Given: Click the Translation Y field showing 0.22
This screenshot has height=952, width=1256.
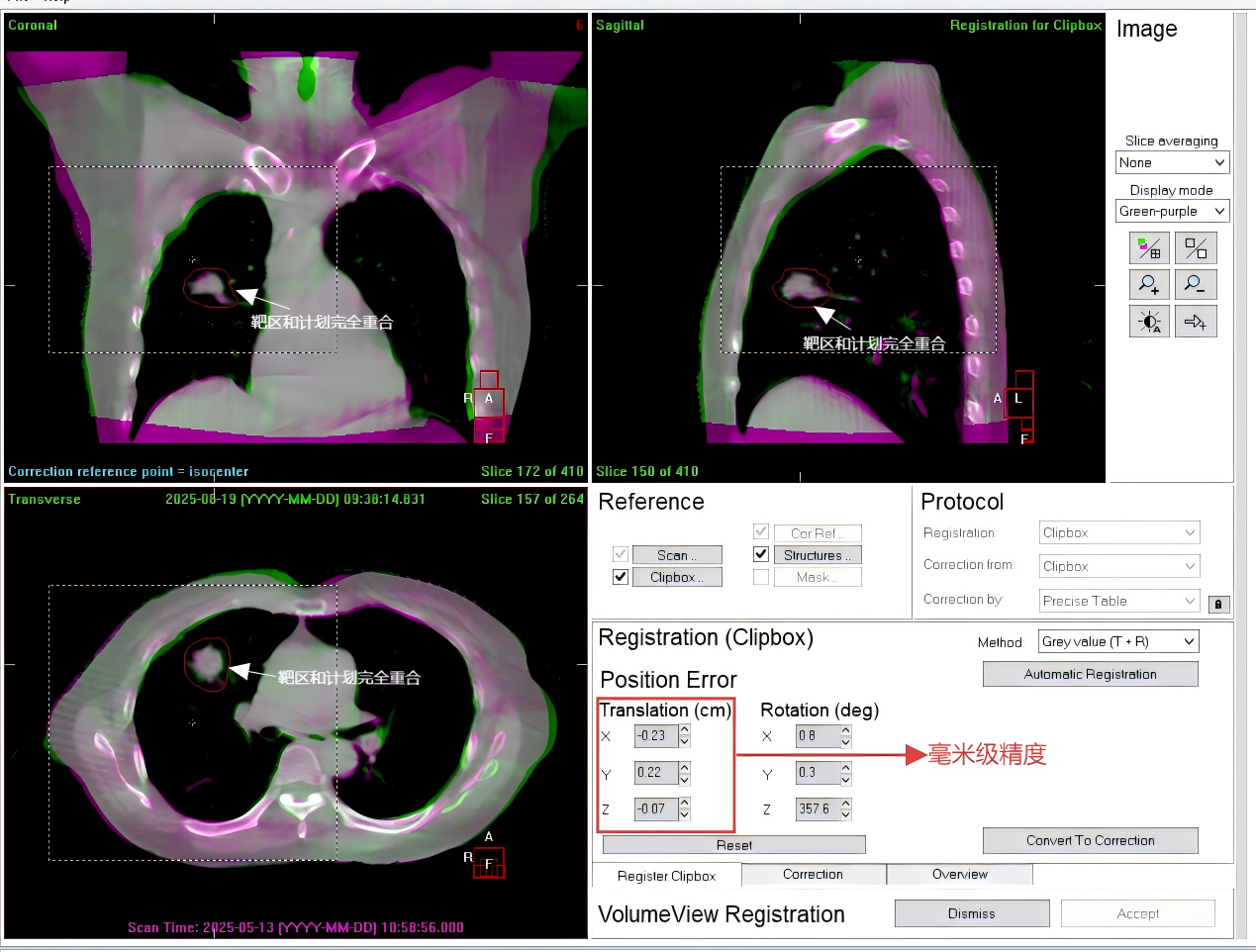Looking at the screenshot, I should pyautogui.click(x=656, y=772).
